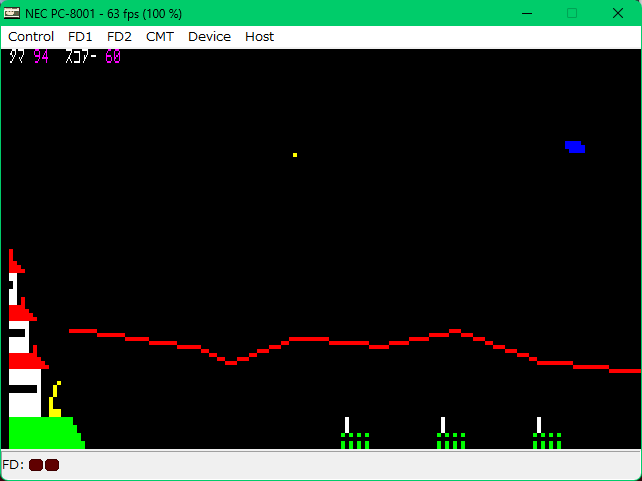
Task: Click the second FD access indicator lamp
Action: [52, 465]
